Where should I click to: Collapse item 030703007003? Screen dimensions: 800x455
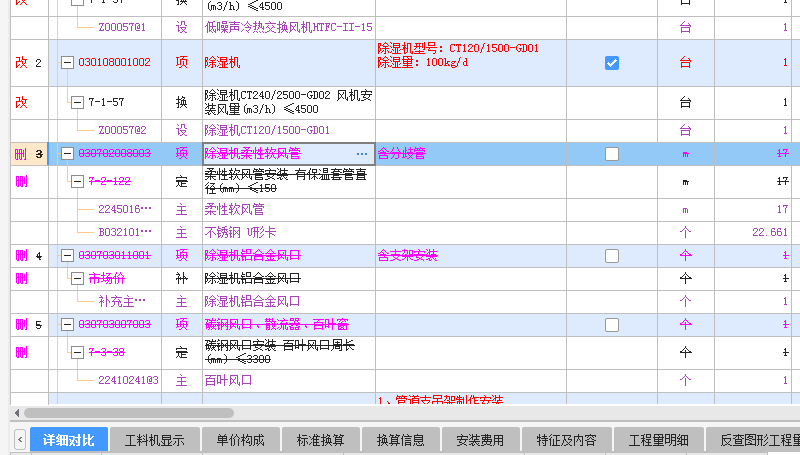67,324
